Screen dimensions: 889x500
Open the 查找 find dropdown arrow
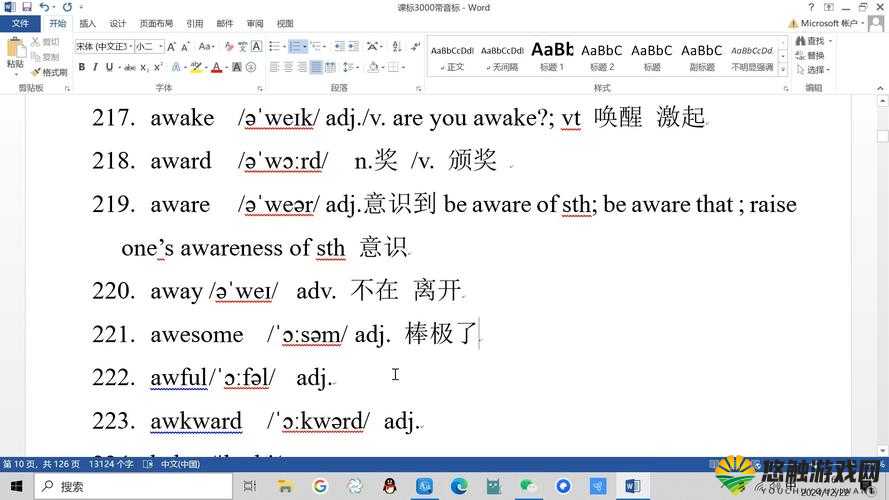(x=830, y=41)
